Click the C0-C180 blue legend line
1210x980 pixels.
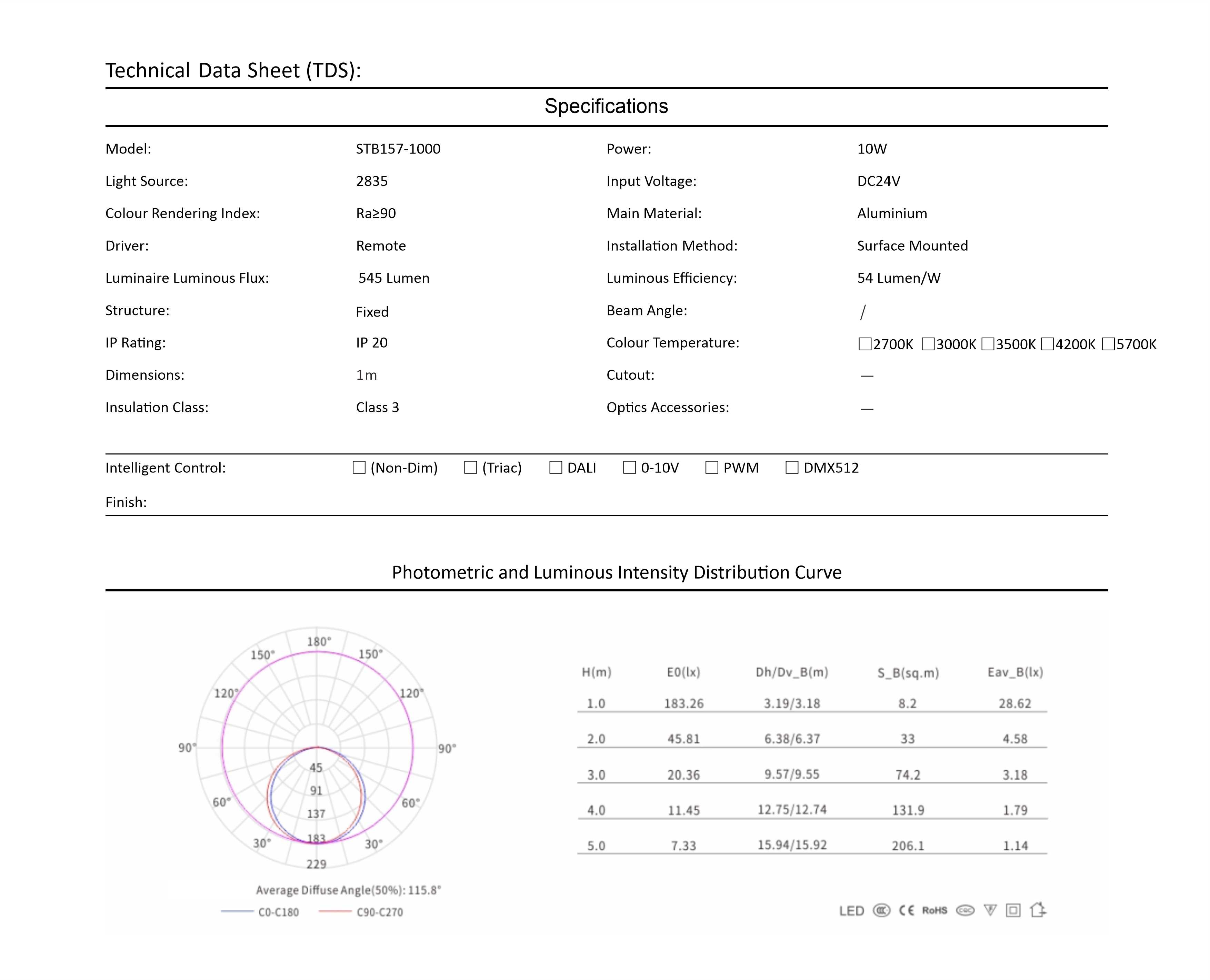point(237,912)
